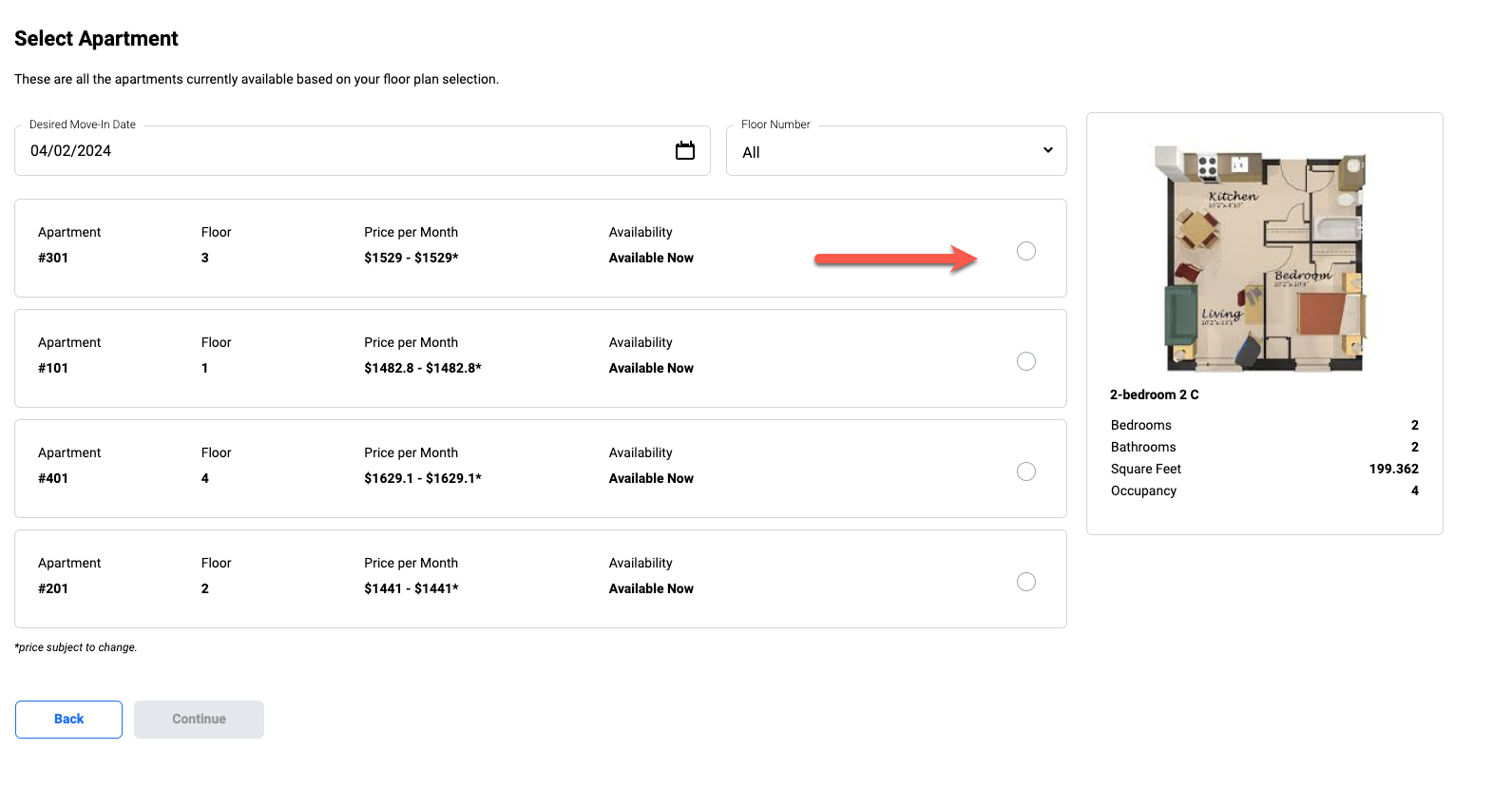Click the Desired Move-In Date field
Screen dimensions: 1512x808
tap(362, 151)
